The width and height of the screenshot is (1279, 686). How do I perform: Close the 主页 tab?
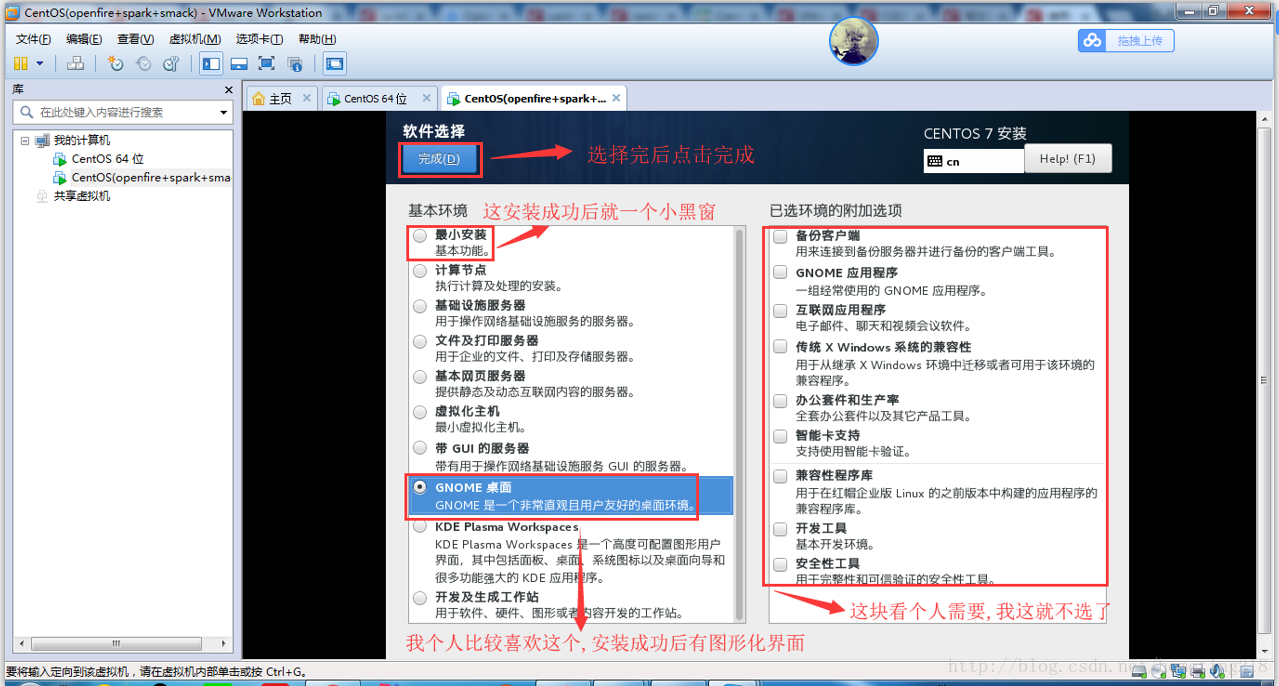(x=307, y=98)
